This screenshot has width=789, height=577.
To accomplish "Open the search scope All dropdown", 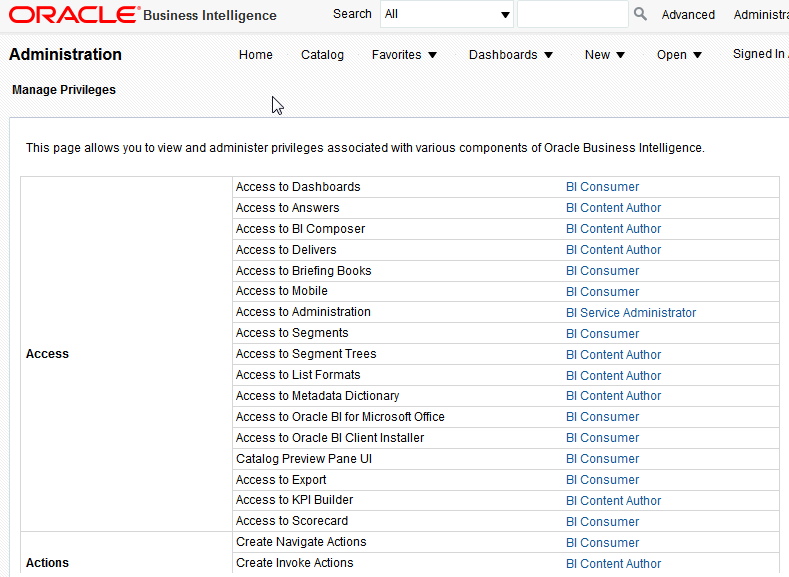I will click(x=447, y=14).
